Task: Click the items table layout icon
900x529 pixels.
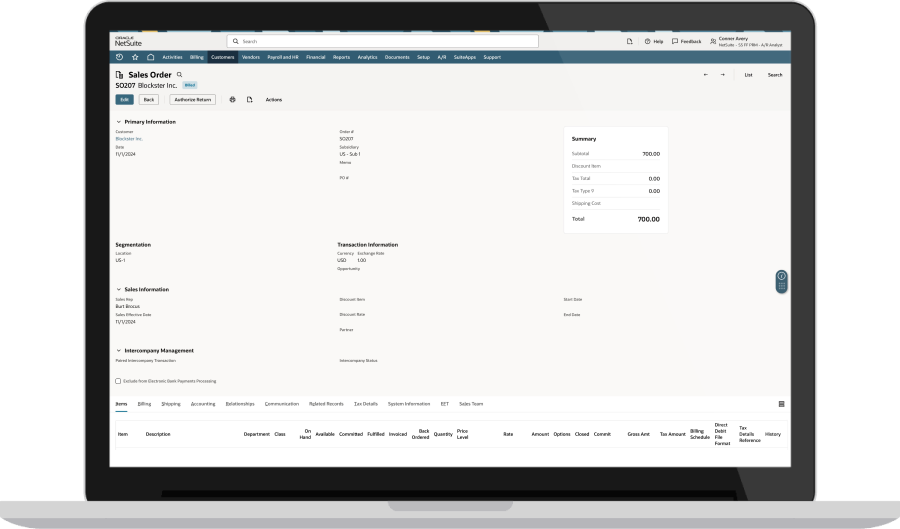Action: [x=781, y=404]
